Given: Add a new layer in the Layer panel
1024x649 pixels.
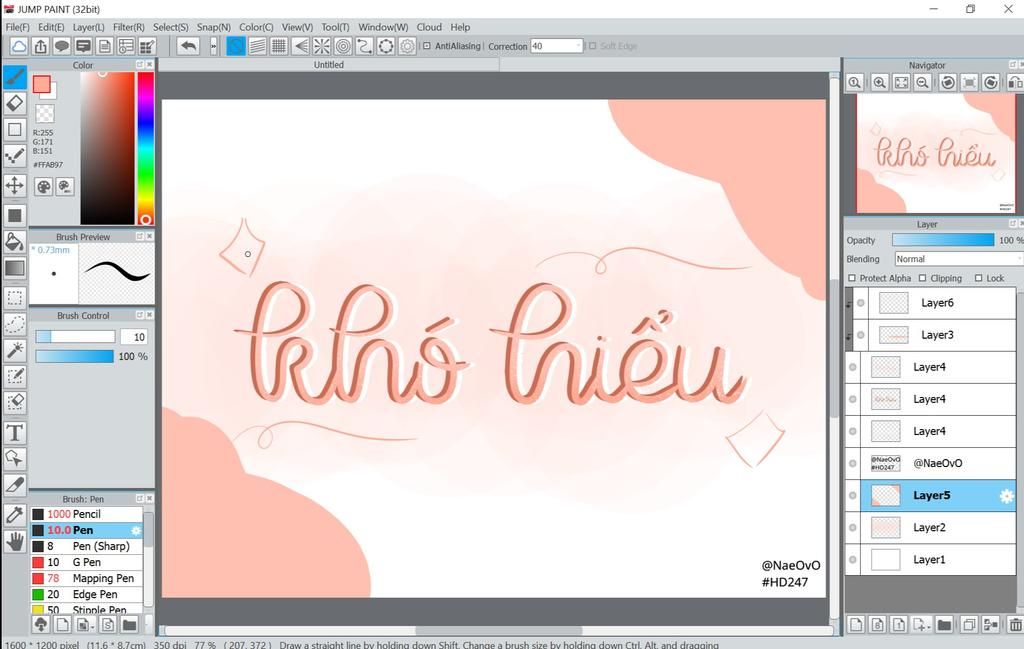Looking at the screenshot, I should coord(856,625).
